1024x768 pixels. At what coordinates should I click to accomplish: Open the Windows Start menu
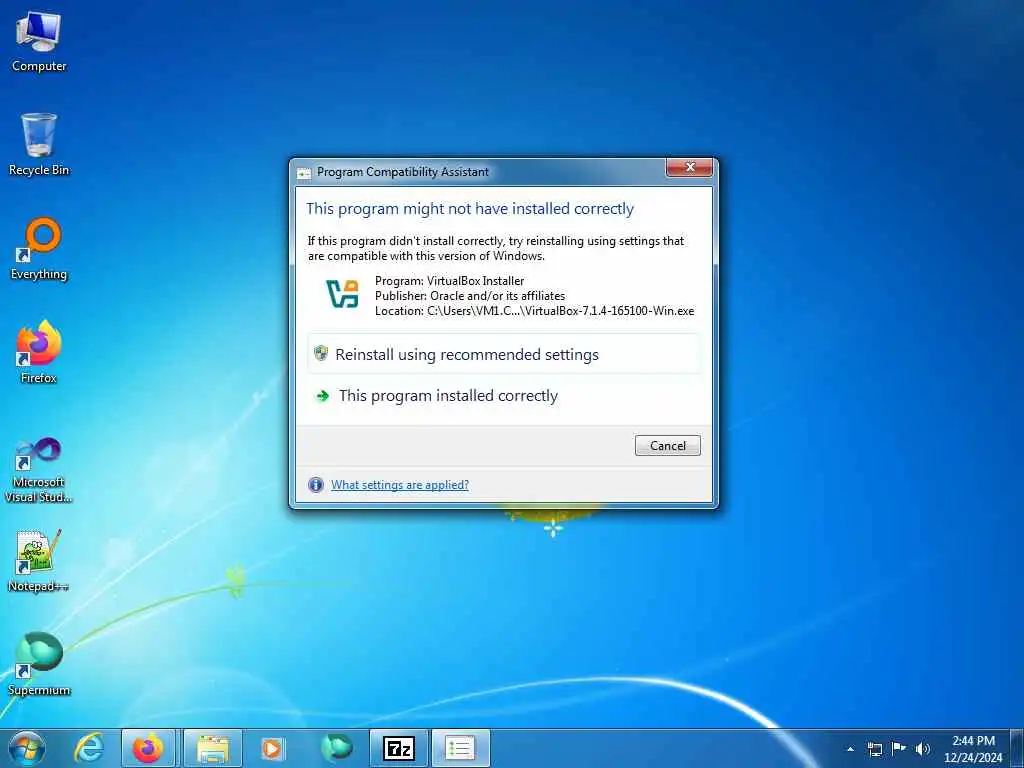(27, 748)
